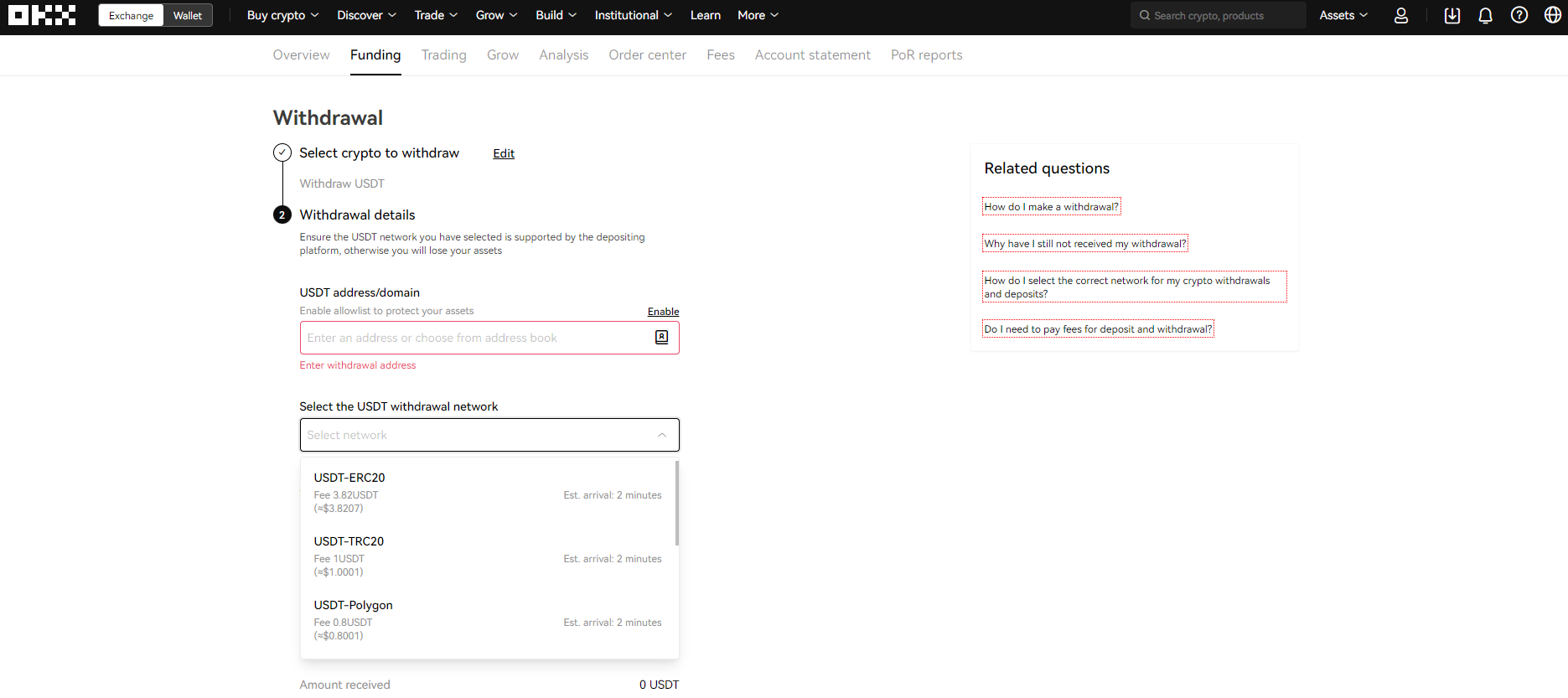The image size is (1568, 698).
Task: Open 'How do I make a withdrawal?'
Action: pos(1051,207)
